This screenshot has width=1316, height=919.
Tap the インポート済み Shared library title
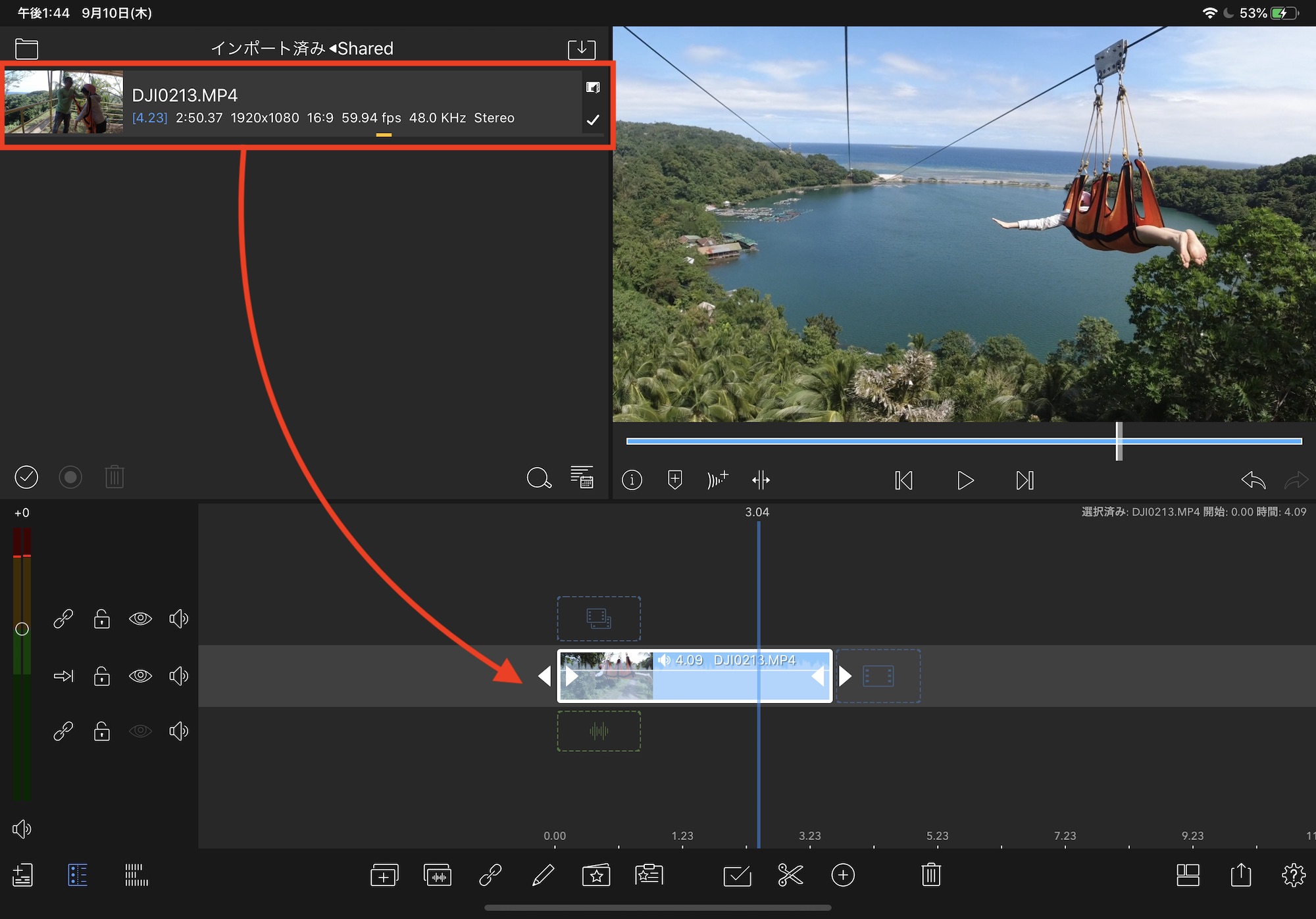click(302, 49)
